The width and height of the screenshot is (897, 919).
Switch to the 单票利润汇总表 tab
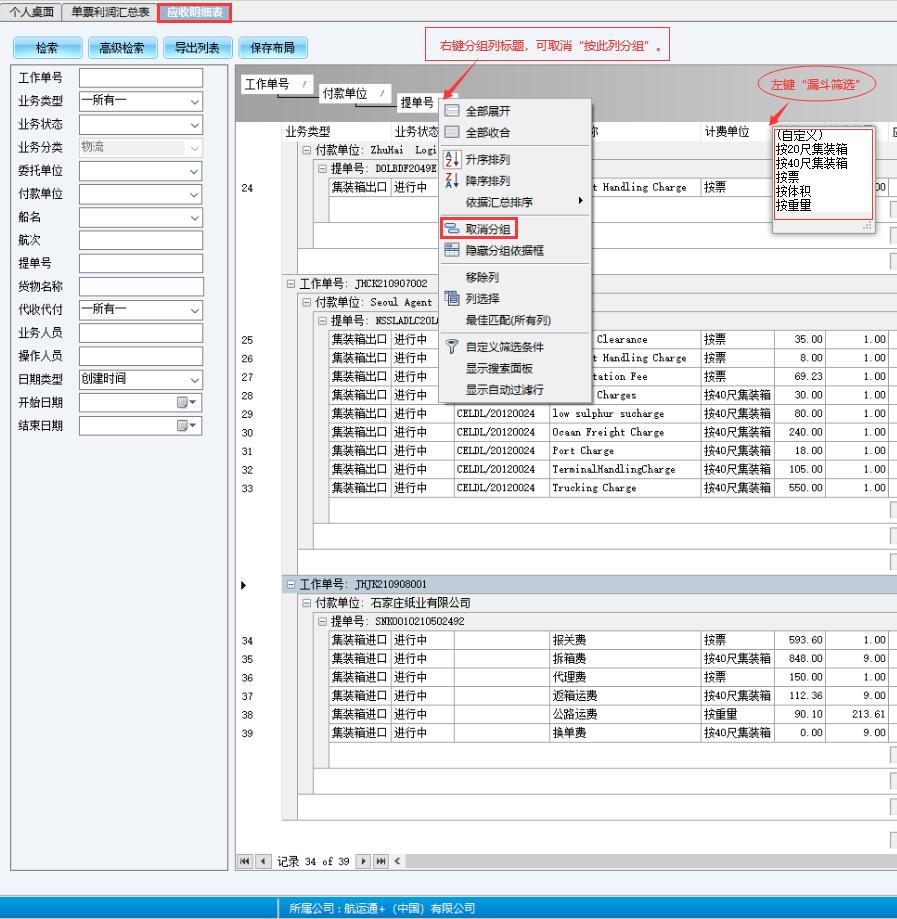coord(110,13)
